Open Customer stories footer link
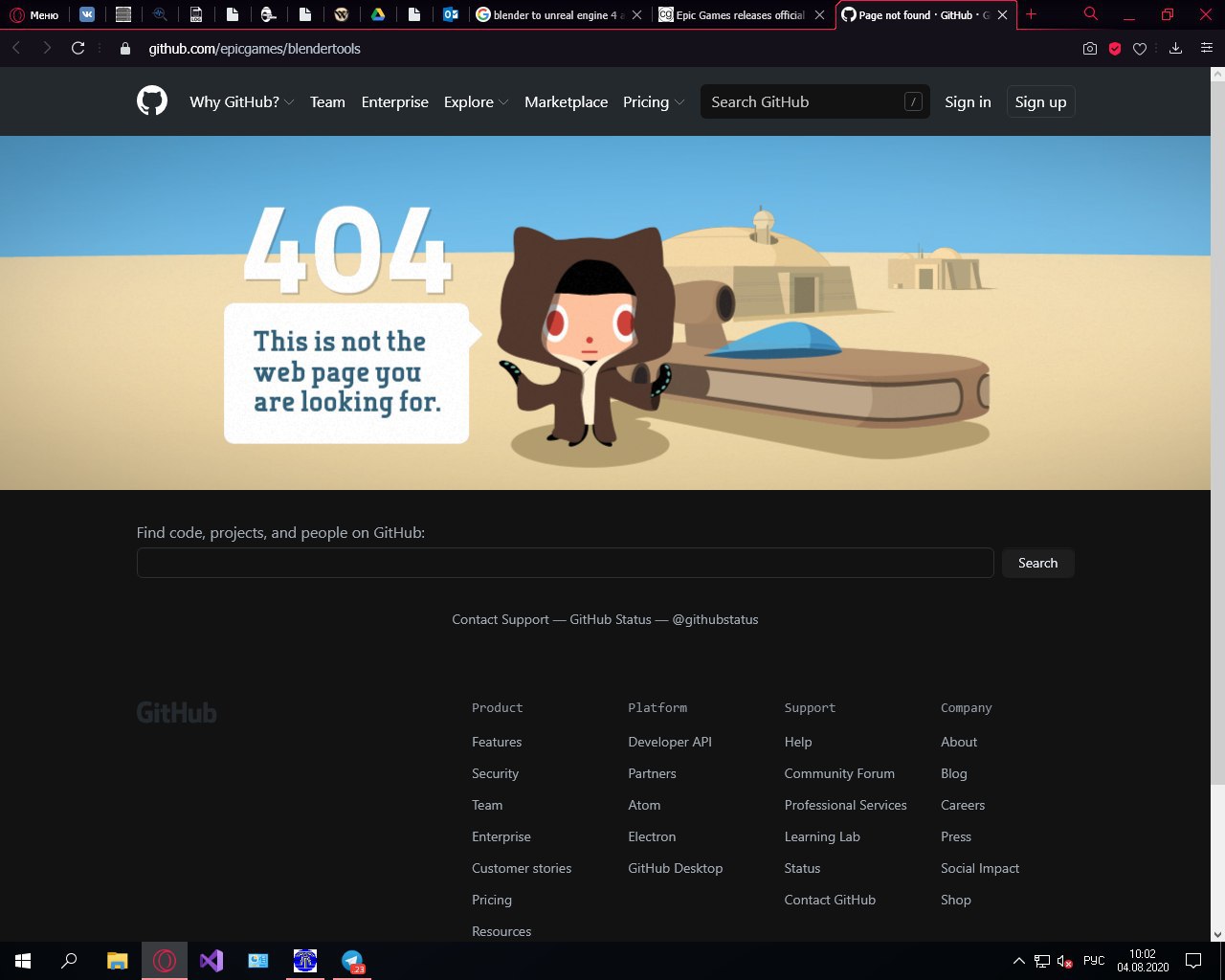 pos(522,868)
